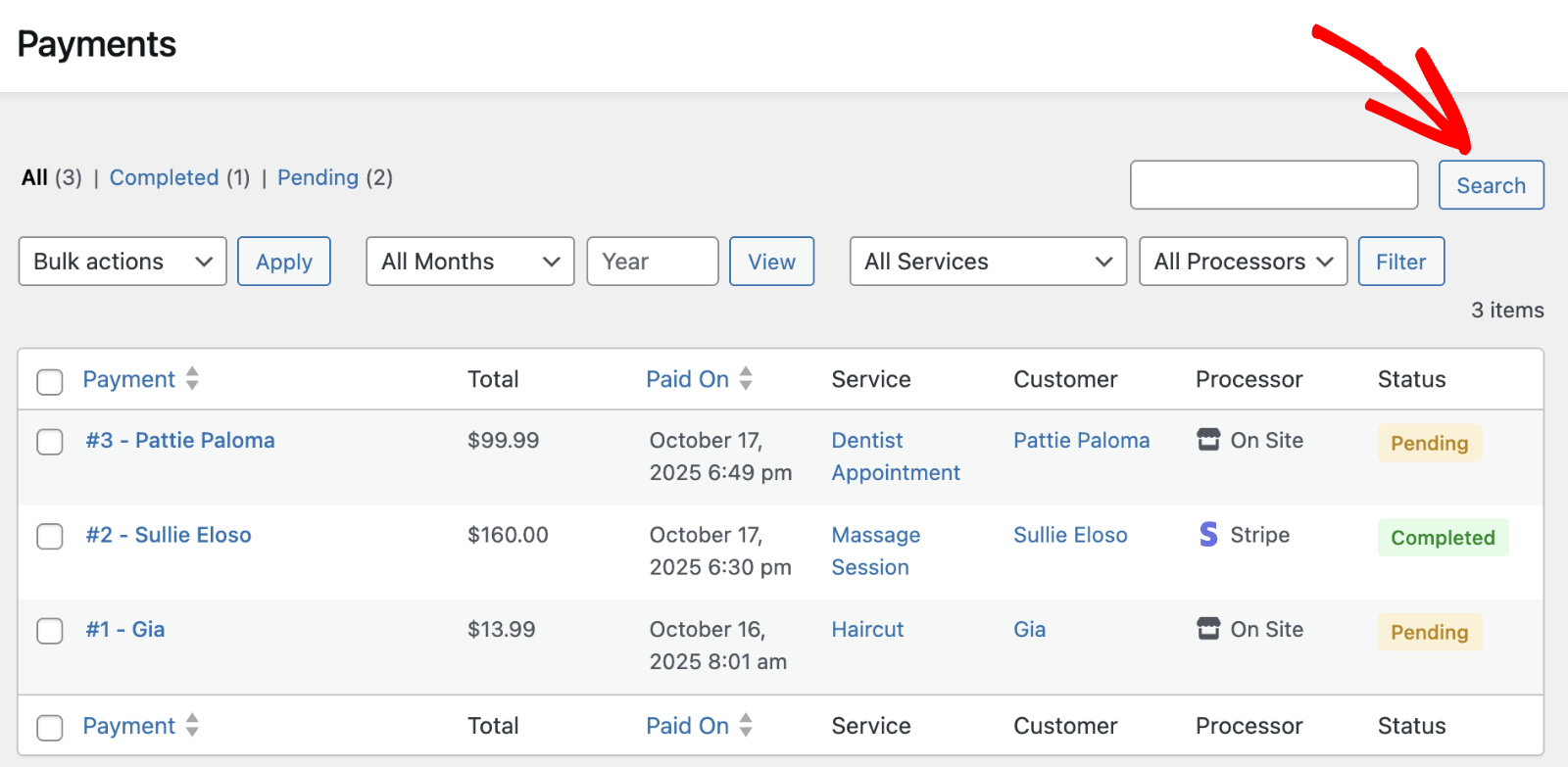Switch to Completed payments filter
Viewport: 1568px width, 767px height.
(164, 177)
